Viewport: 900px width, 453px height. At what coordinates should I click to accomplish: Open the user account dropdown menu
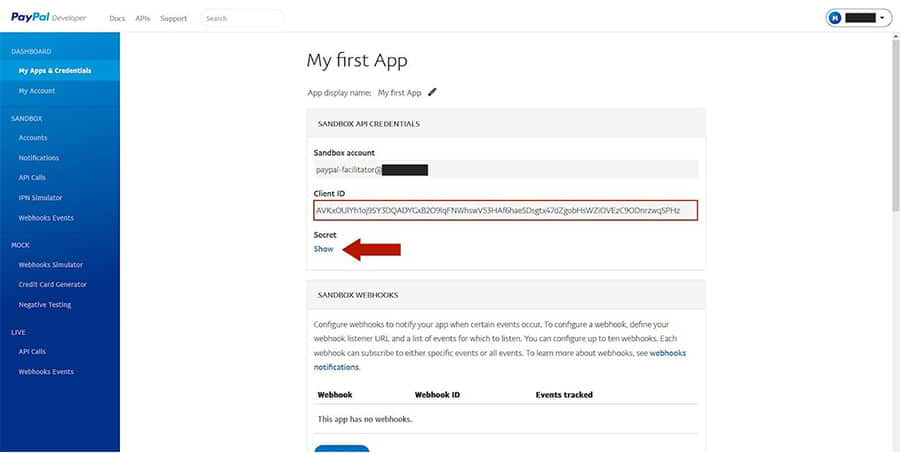[x=881, y=18]
